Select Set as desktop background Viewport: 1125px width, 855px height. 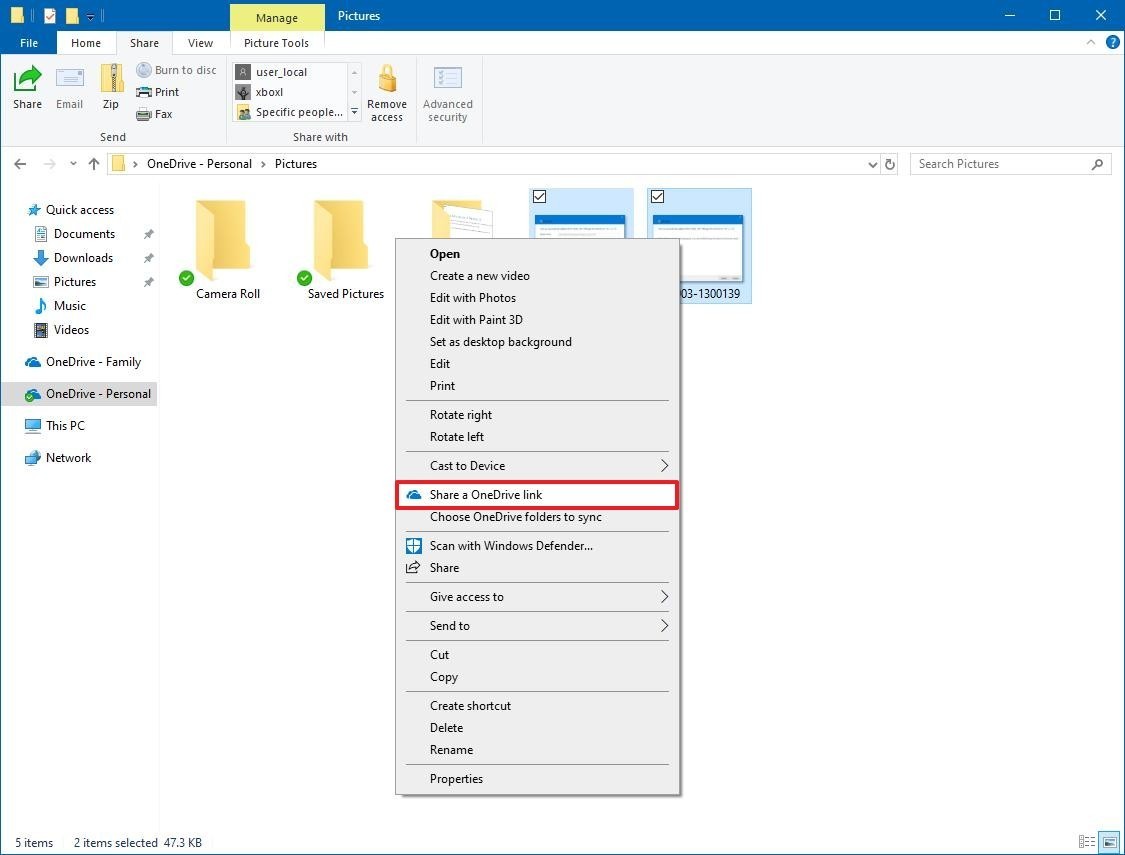pyautogui.click(x=537, y=342)
